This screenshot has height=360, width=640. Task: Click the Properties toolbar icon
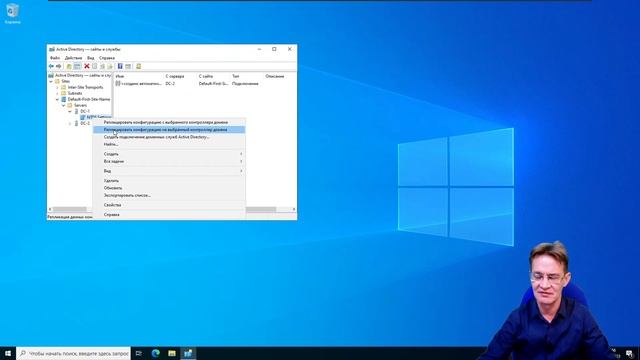94,66
